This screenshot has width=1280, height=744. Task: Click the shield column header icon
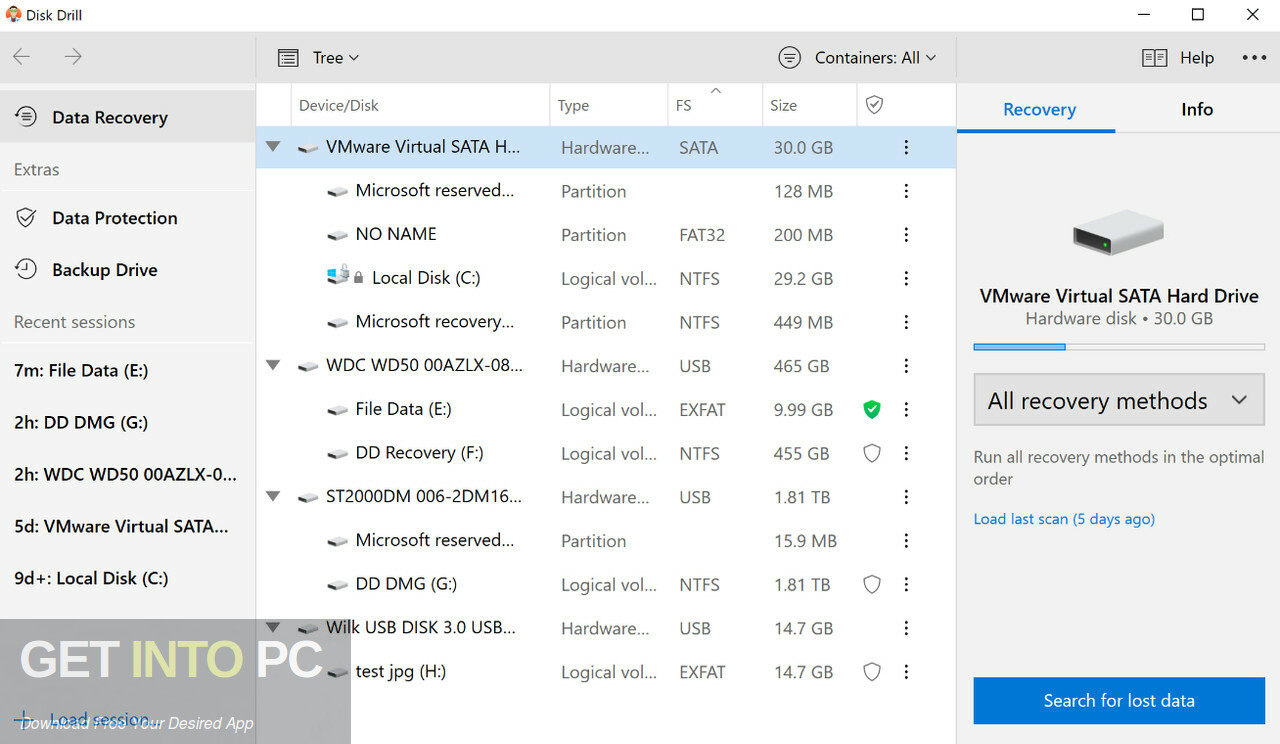click(x=874, y=105)
